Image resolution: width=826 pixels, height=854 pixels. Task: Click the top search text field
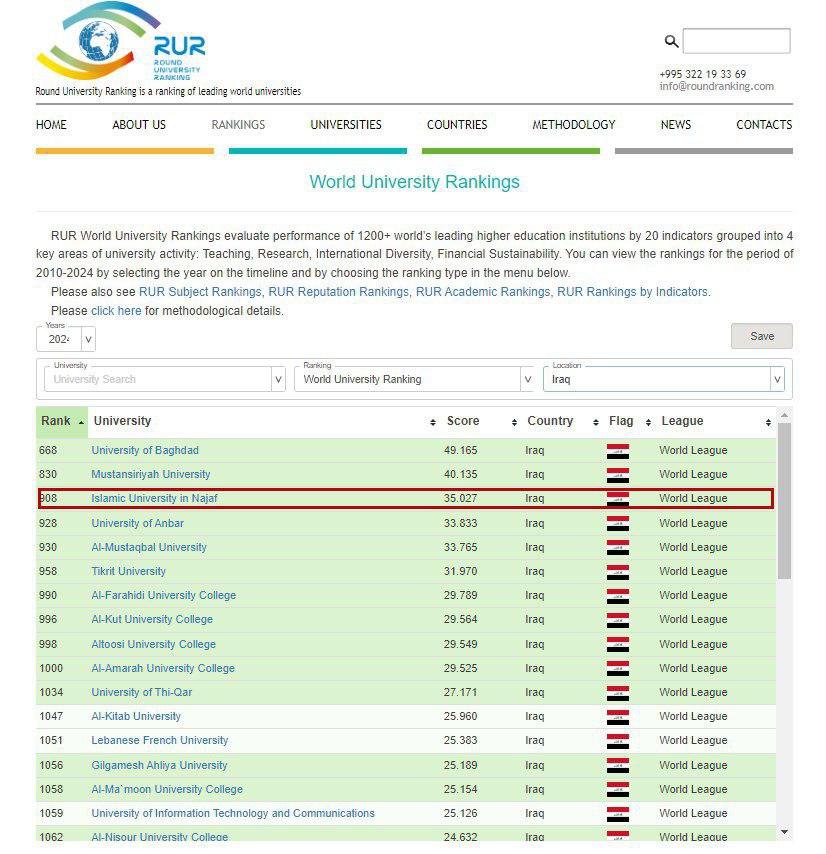[736, 41]
